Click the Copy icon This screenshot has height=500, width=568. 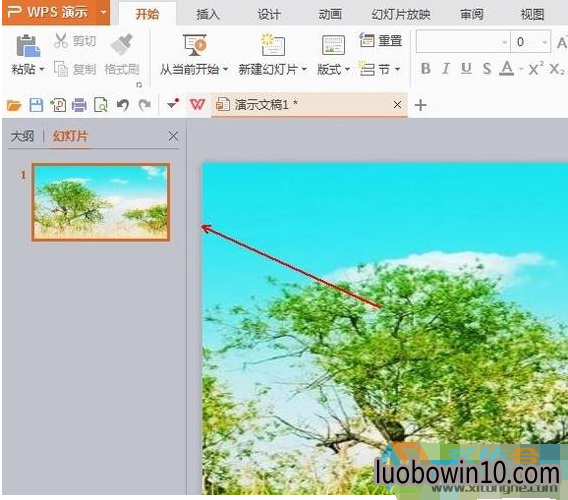click(61, 69)
